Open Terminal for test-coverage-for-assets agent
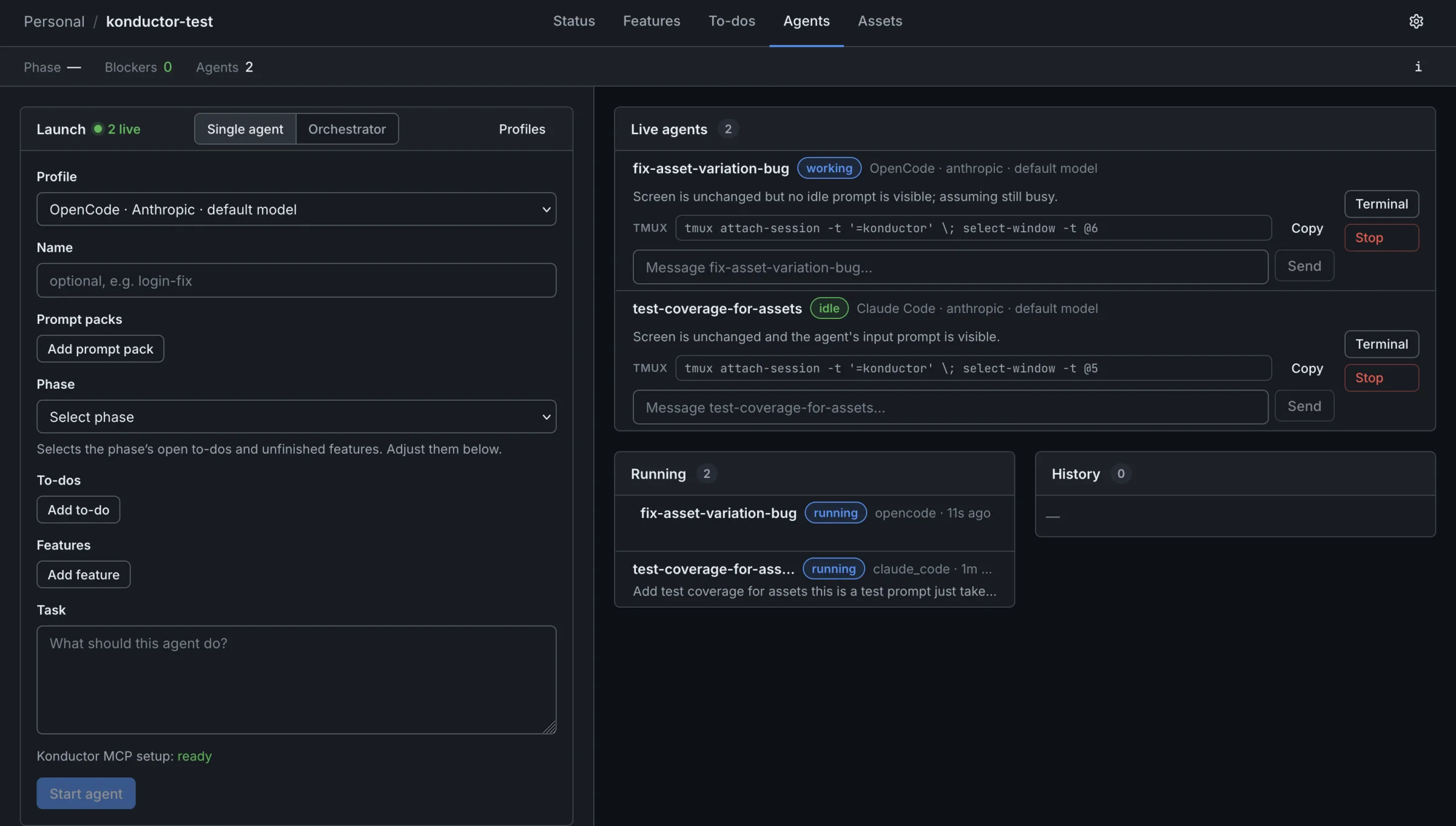This screenshot has height=826, width=1456. pos(1381,344)
